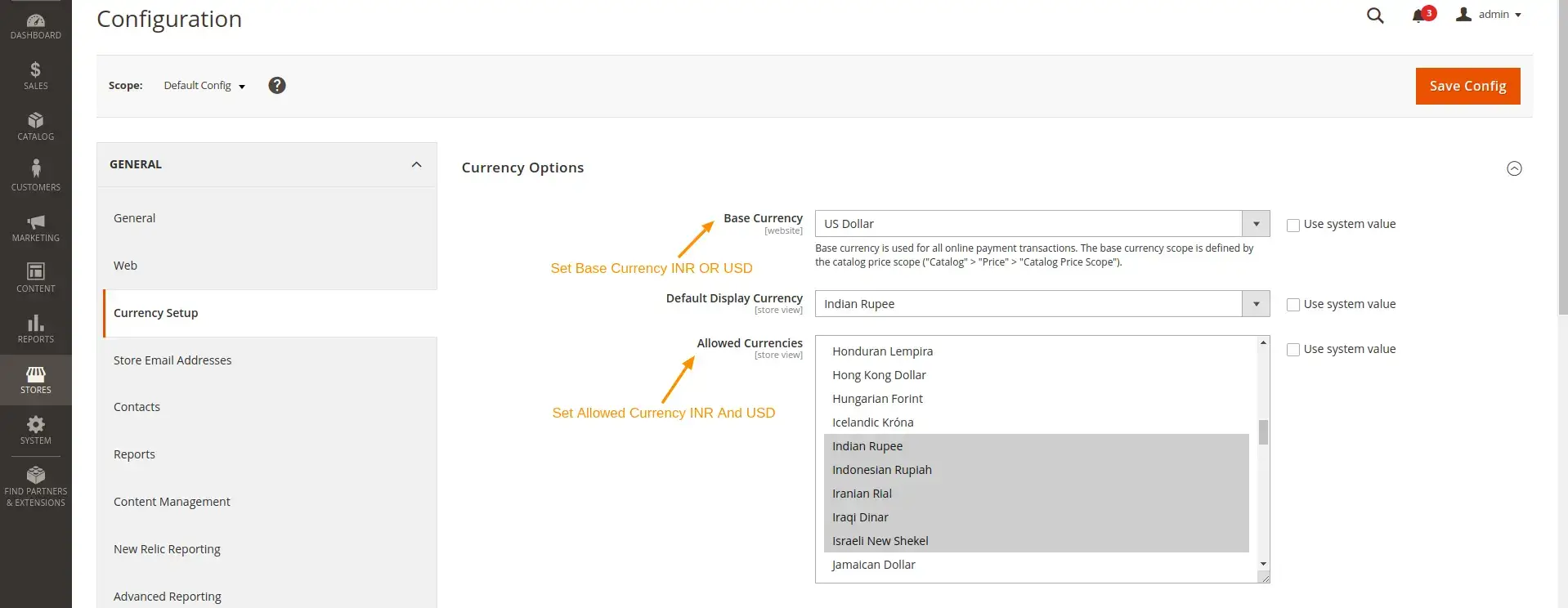Open the Stores storefront icon
Image resolution: width=1568 pixels, height=608 pixels.
(x=35, y=374)
